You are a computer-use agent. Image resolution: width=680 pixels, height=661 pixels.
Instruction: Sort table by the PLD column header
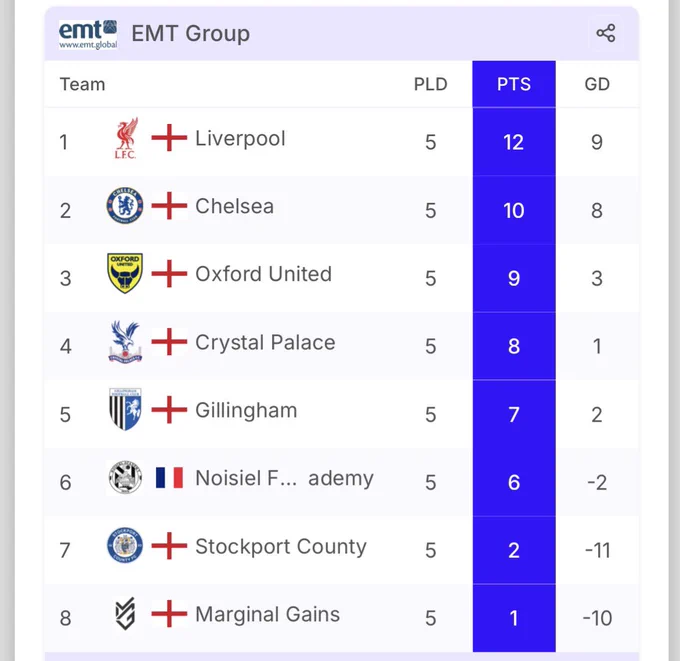430,84
